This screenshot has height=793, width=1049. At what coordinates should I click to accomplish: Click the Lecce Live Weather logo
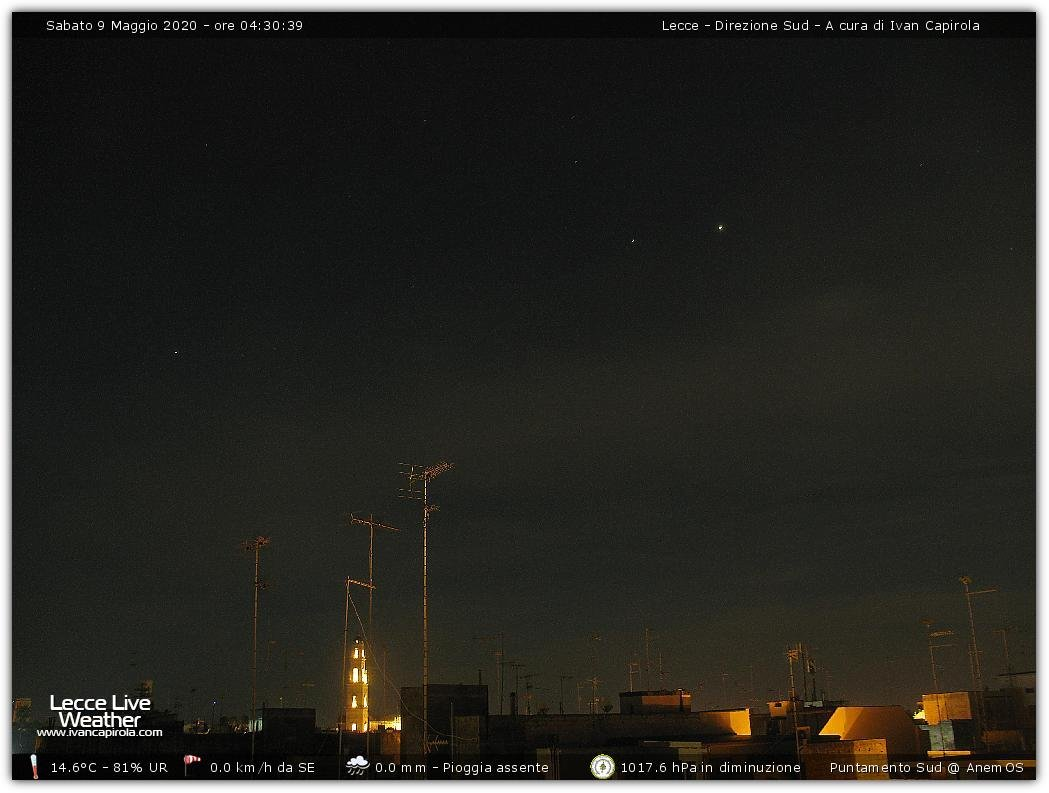(100, 711)
